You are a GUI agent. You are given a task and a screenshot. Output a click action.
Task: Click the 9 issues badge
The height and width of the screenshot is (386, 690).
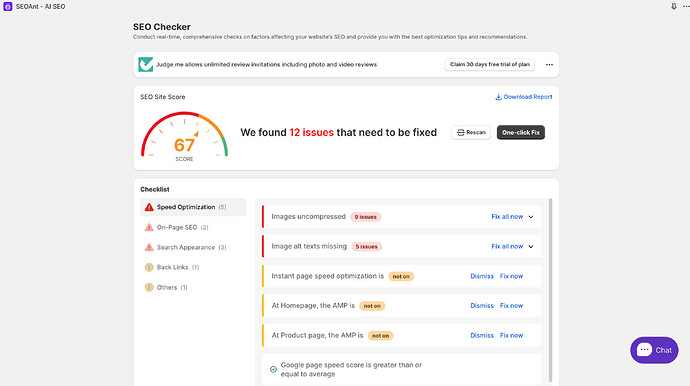(x=366, y=217)
